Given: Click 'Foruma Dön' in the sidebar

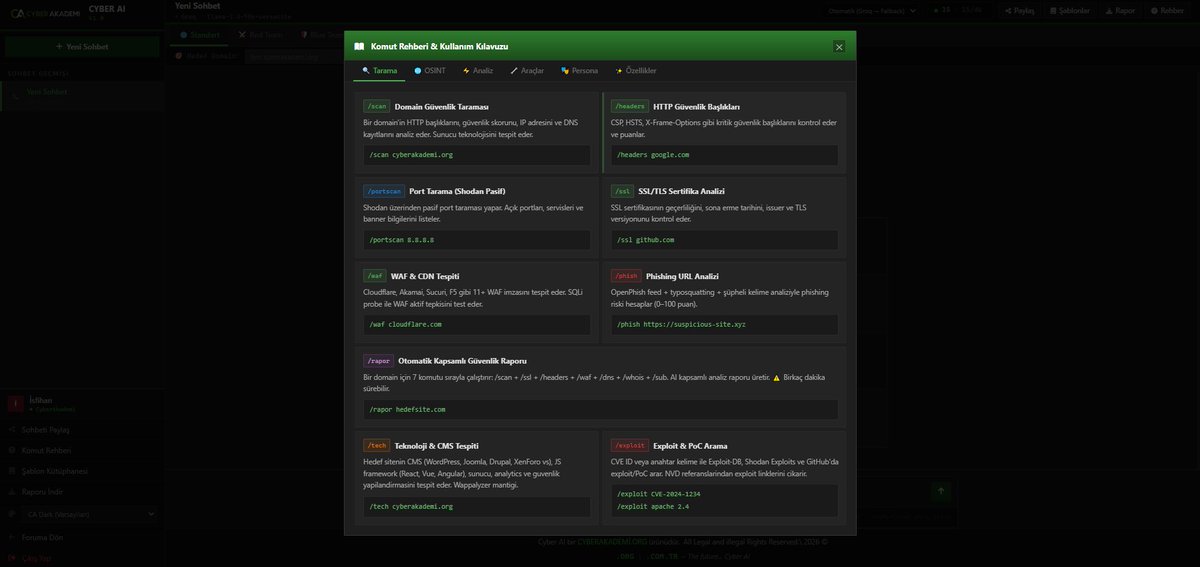Looking at the screenshot, I should [82, 537].
